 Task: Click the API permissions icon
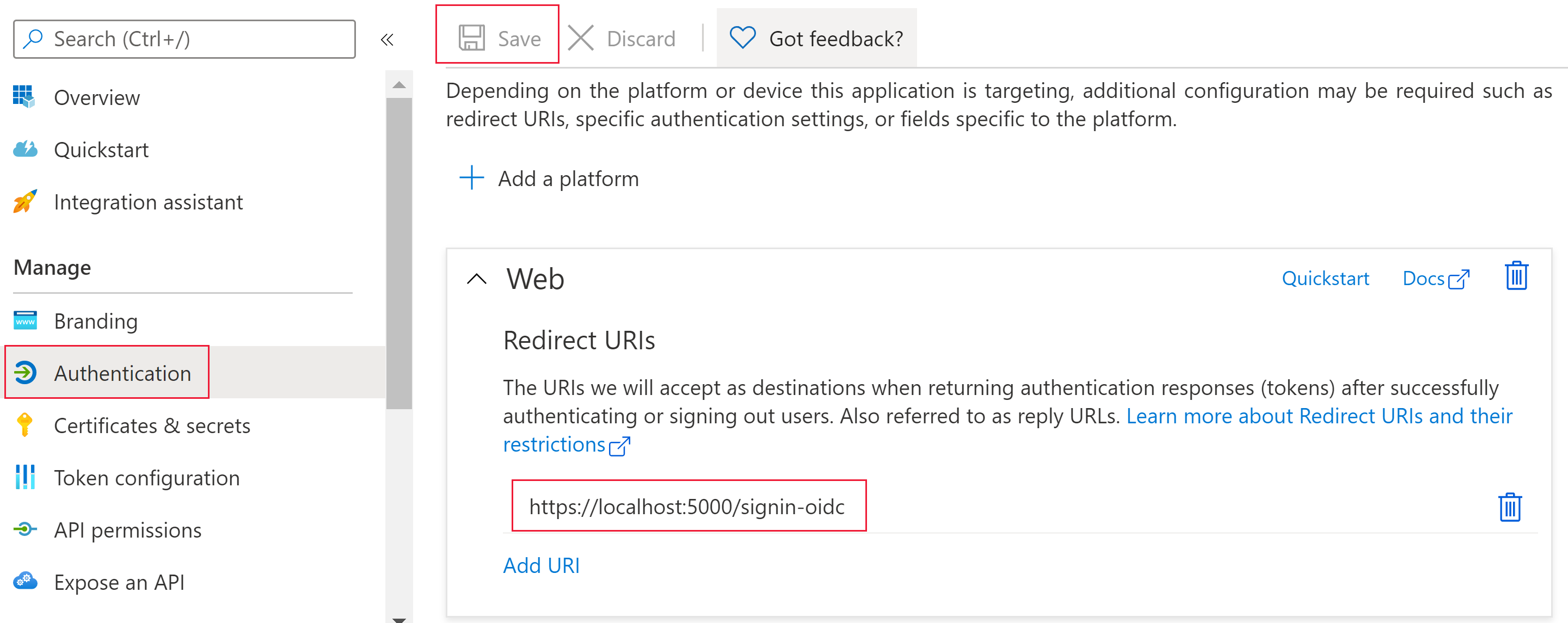tap(24, 530)
